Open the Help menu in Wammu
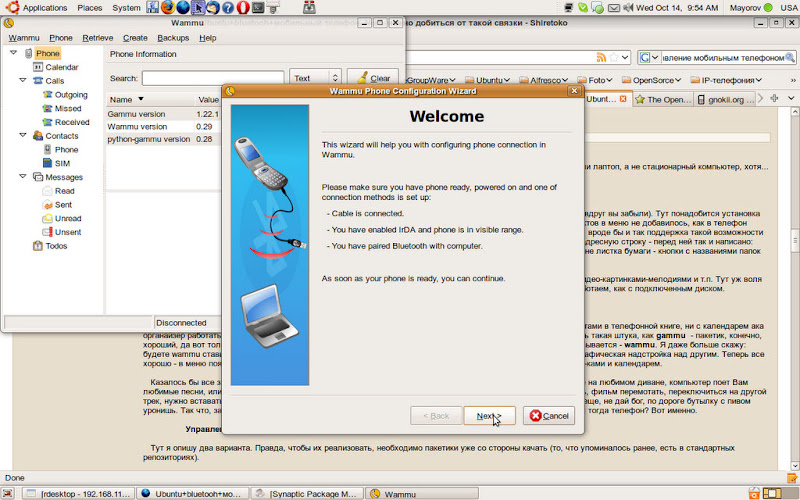This screenshot has width=800, height=500. pyautogui.click(x=208, y=38)
